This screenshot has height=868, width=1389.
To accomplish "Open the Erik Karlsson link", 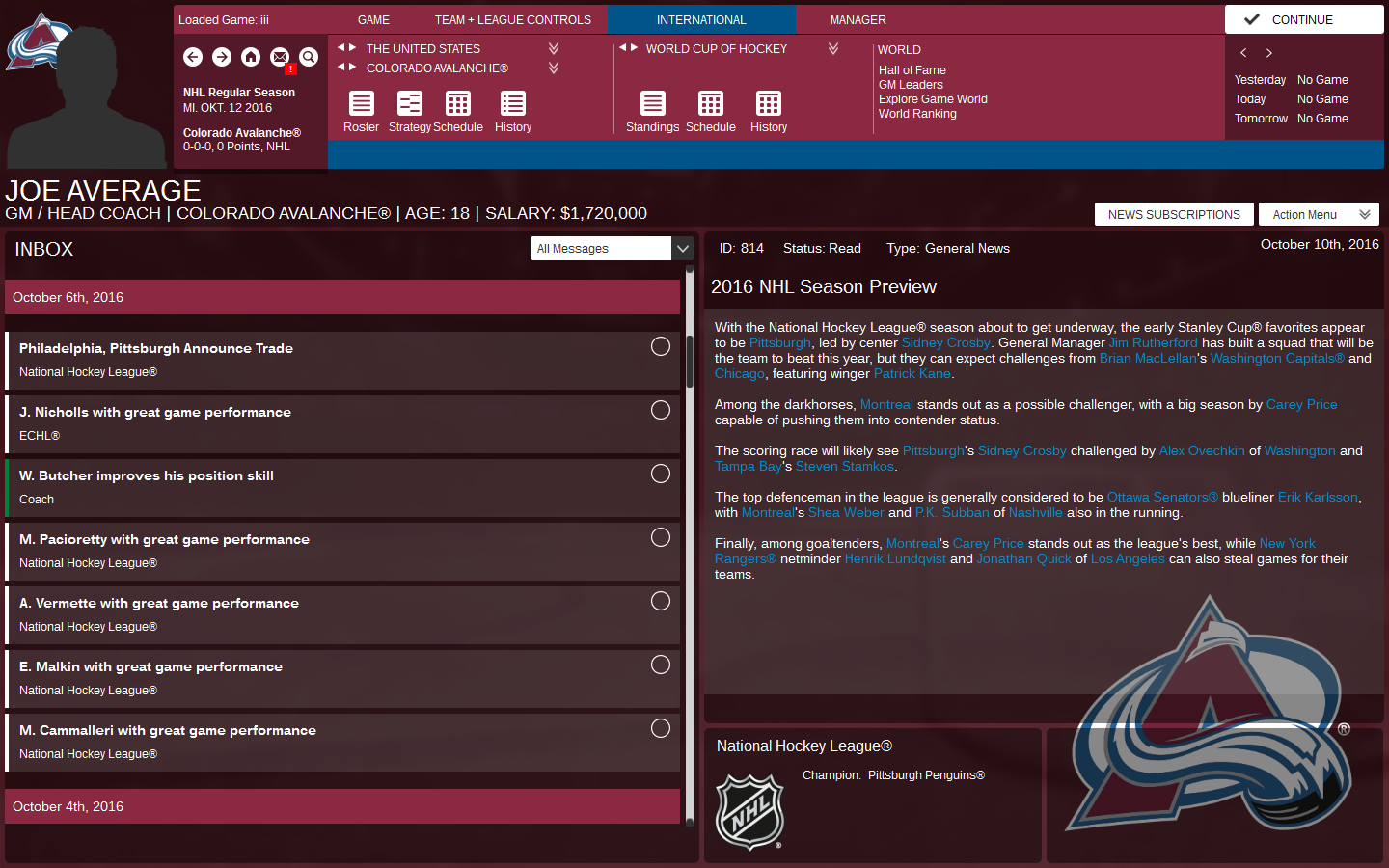I will 1319,497.
